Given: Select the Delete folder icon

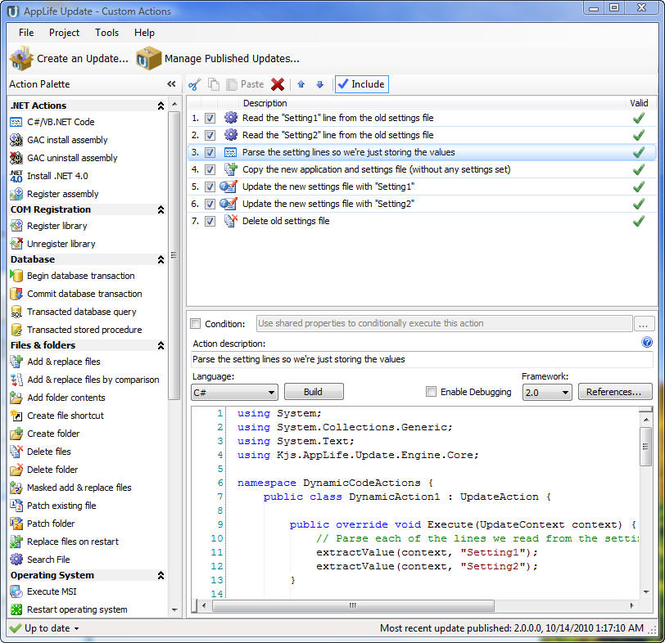Looking at the screenshot, I should 16,470.
